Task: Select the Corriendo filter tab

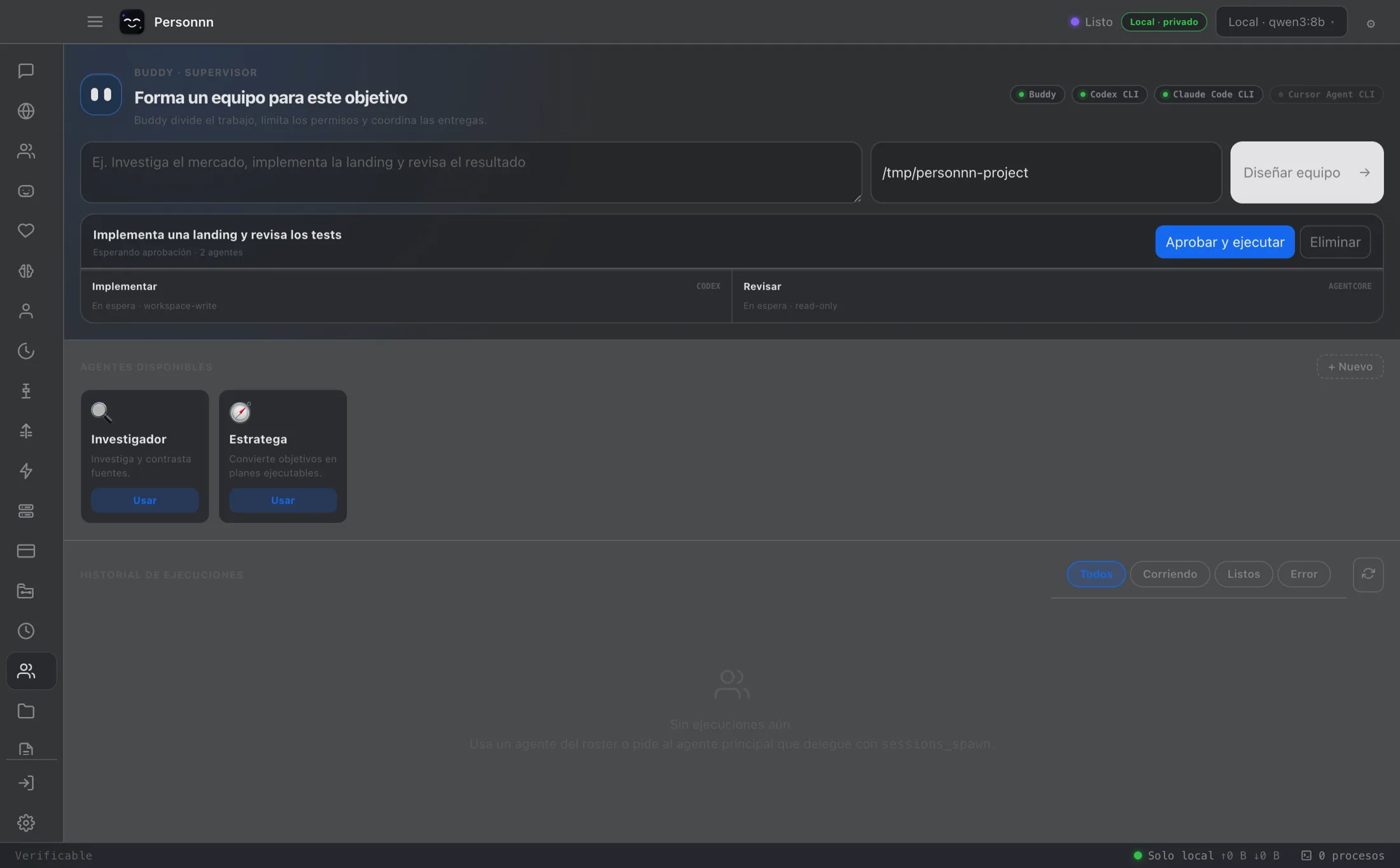Action: click(x=1170, y=574)
